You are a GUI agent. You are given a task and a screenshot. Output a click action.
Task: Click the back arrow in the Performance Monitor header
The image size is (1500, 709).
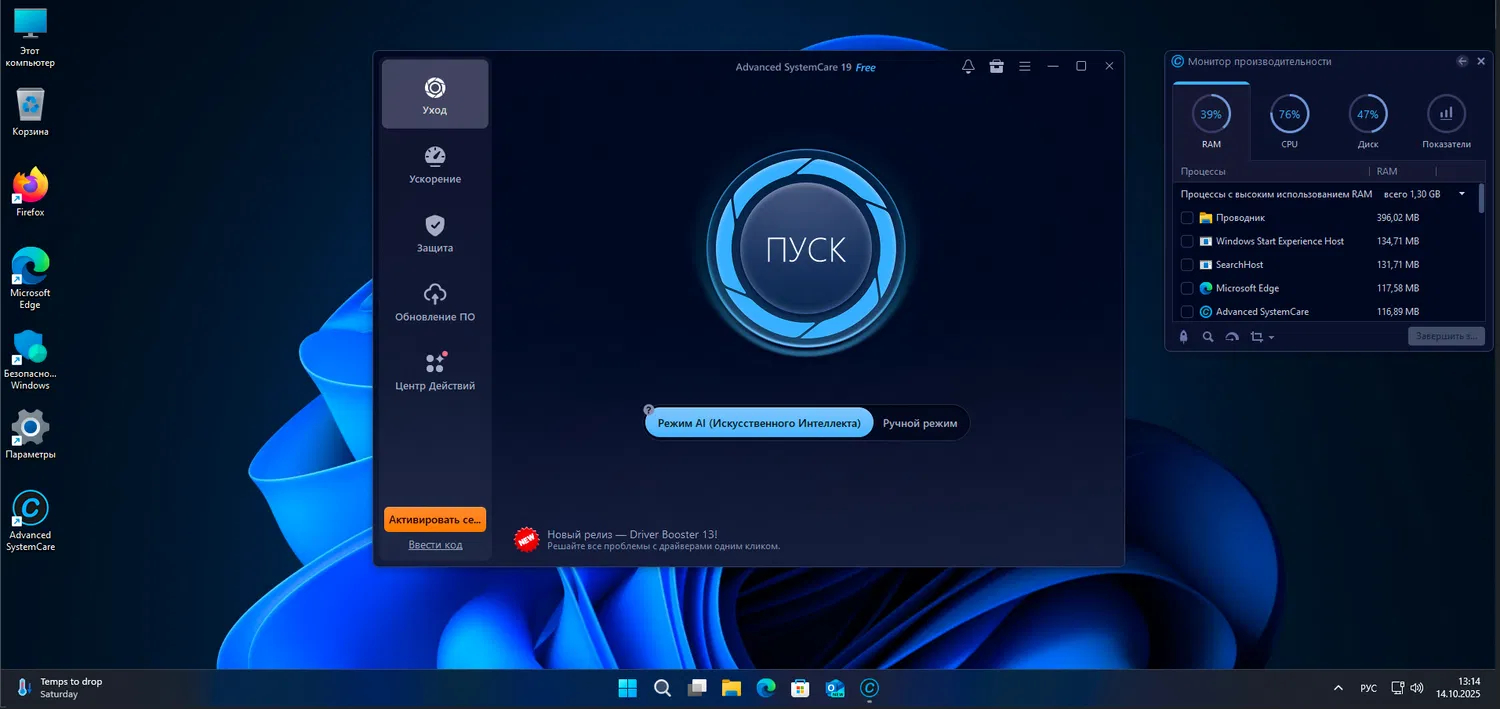coord(1462,61)
